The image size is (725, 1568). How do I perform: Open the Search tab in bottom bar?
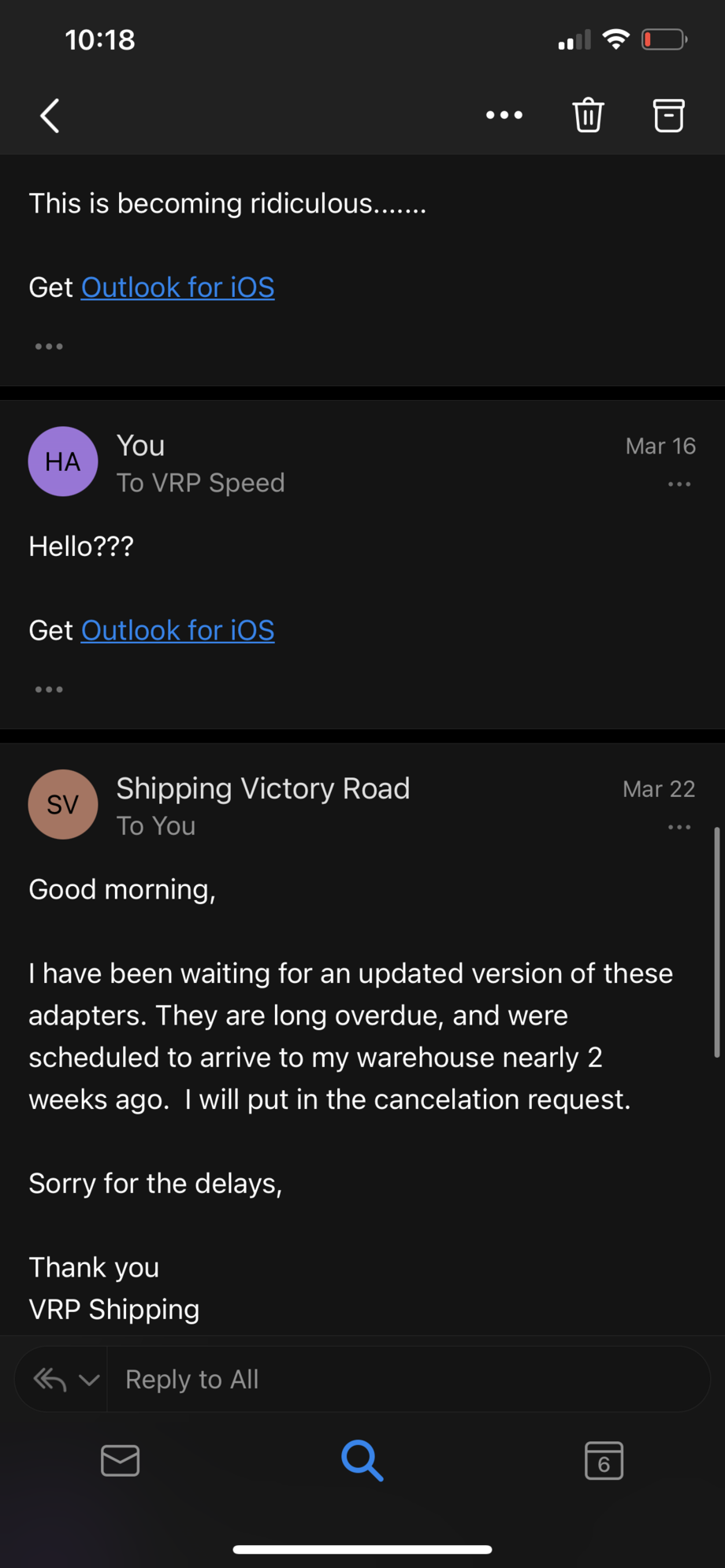tap(362, 1461)
